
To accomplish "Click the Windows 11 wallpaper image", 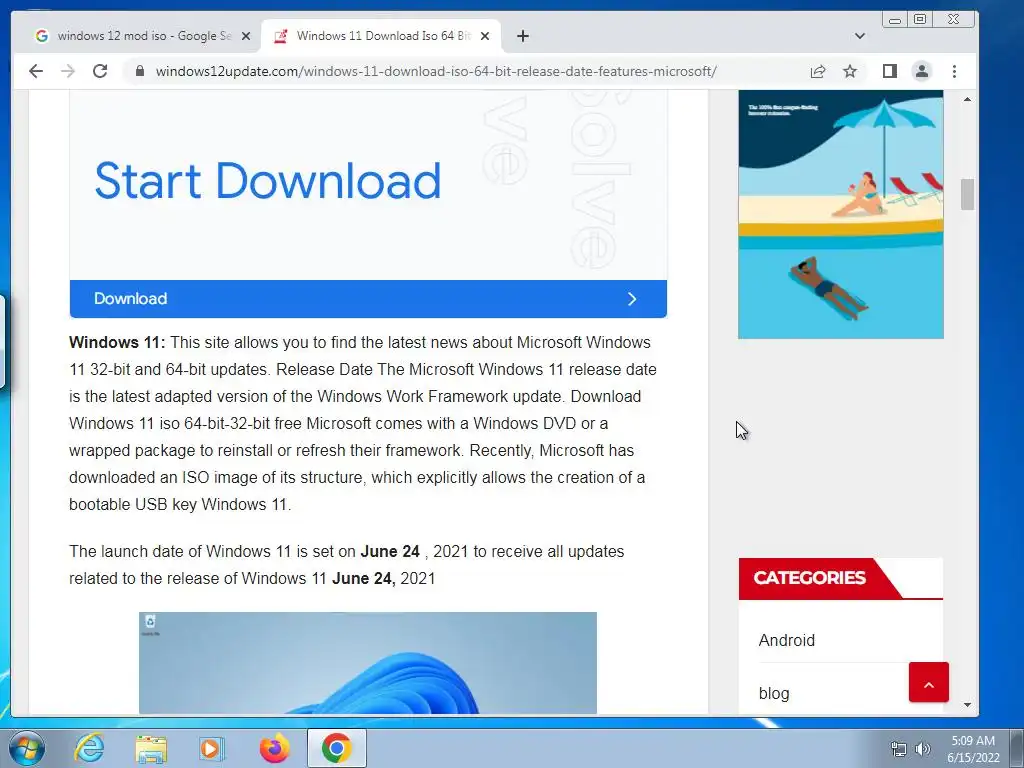I will 368,663.
